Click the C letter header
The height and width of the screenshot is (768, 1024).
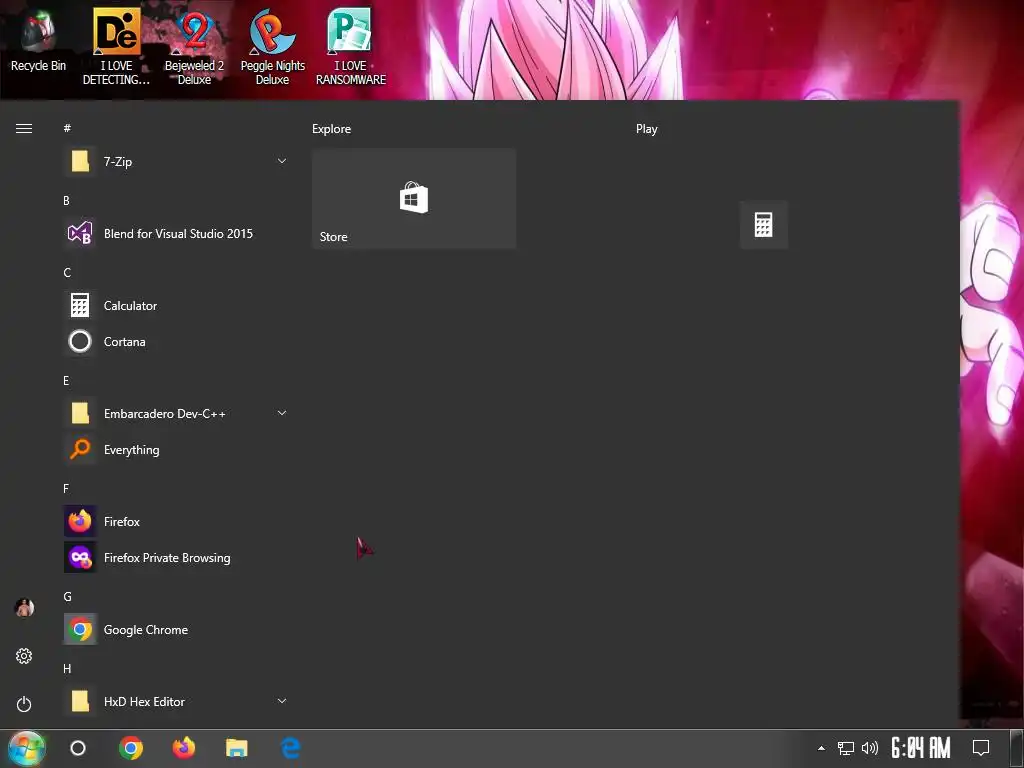[67, 272]
